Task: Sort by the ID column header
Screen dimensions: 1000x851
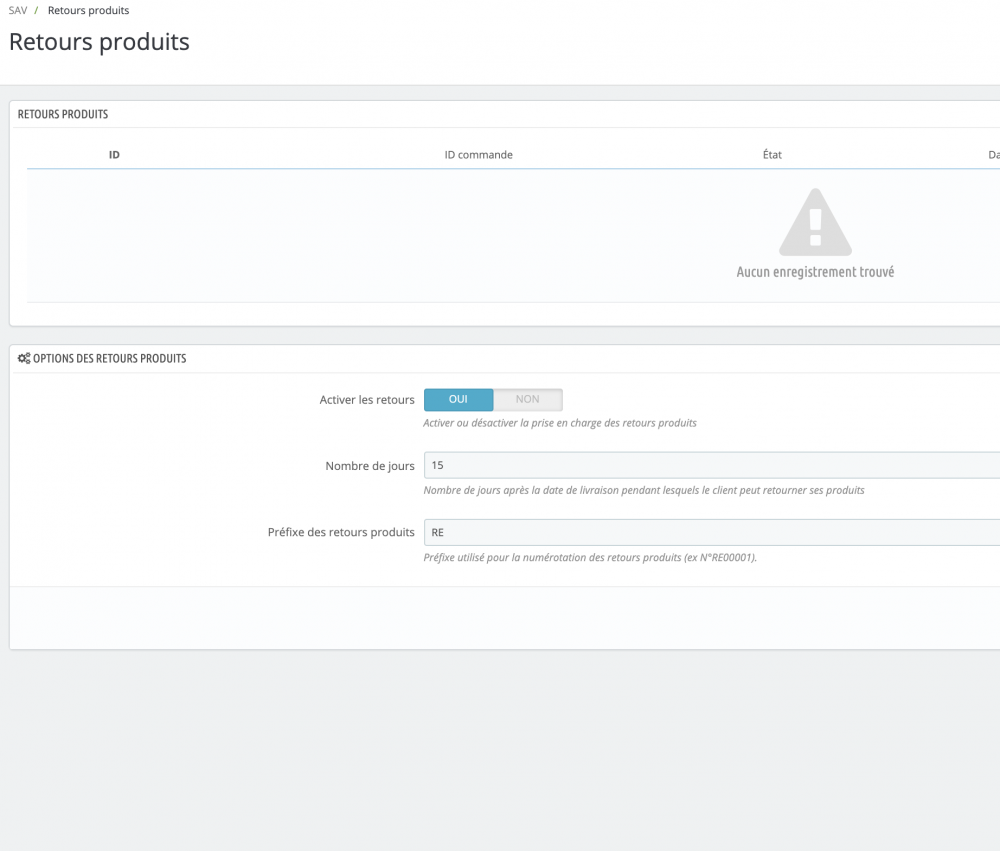Action: coord(114,155)
